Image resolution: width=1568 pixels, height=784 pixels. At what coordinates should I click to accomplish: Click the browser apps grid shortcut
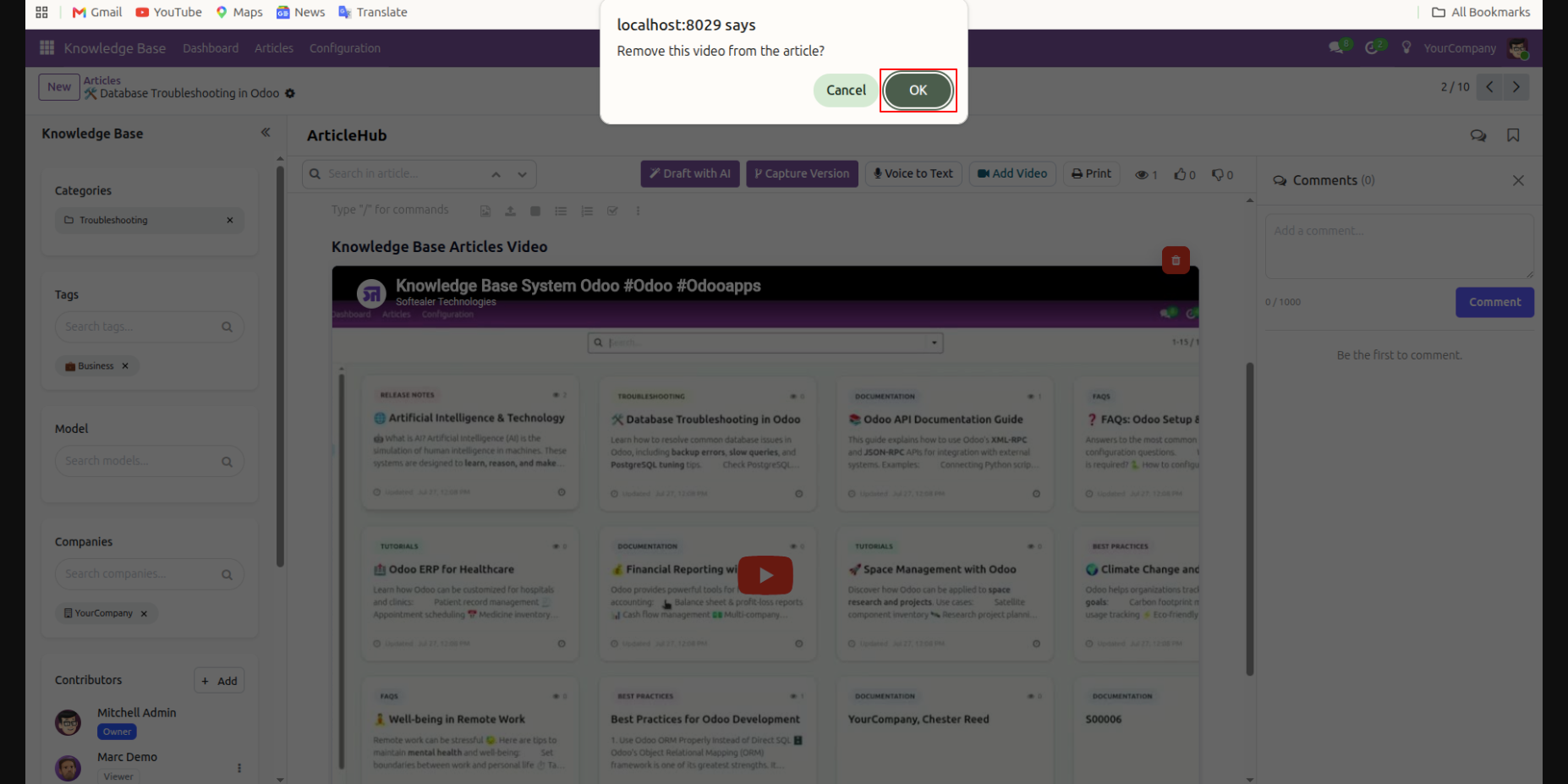(41, 12)
